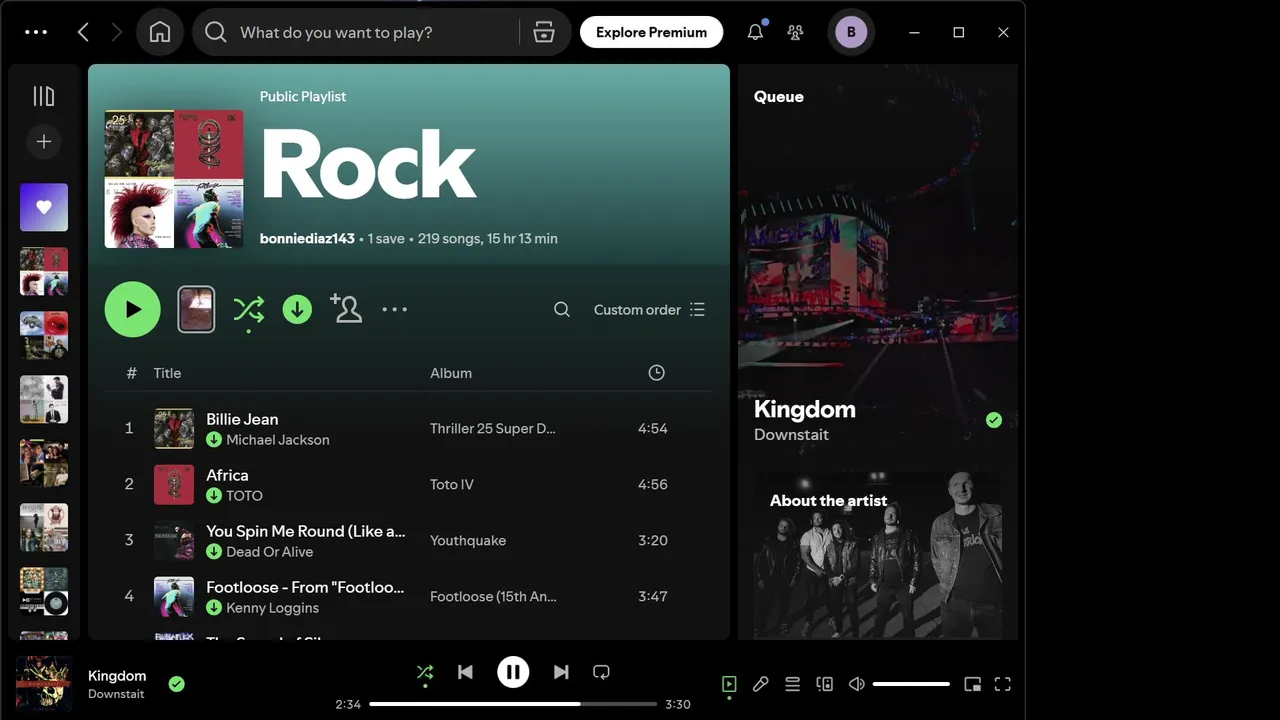The width and height of the screenshot is (1280, 720).
Task: Open the Browse icon in search bar
Action: (x=544, y=32)
